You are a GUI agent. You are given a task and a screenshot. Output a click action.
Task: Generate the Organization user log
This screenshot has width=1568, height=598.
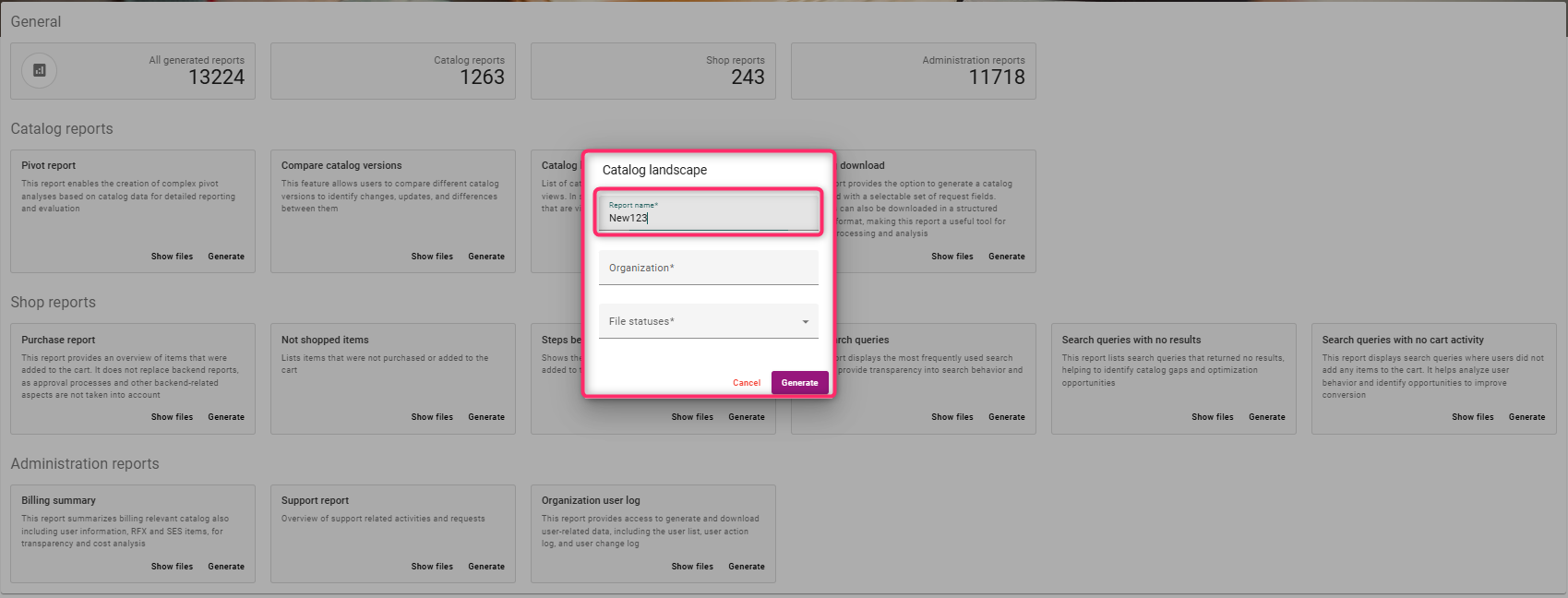pyautogui.click(x=746, y=567)
